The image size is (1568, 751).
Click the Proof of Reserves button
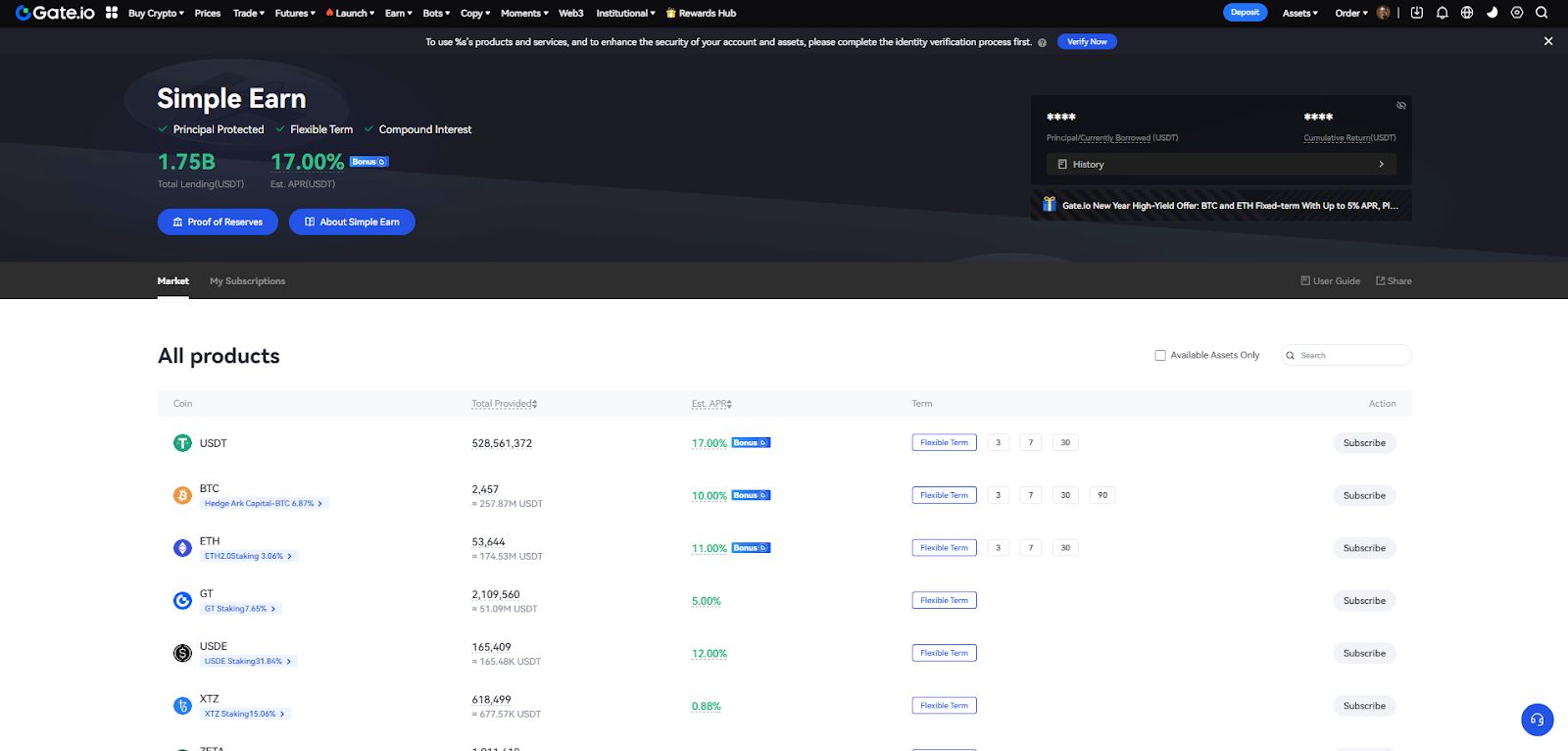[x=218, y=223]
